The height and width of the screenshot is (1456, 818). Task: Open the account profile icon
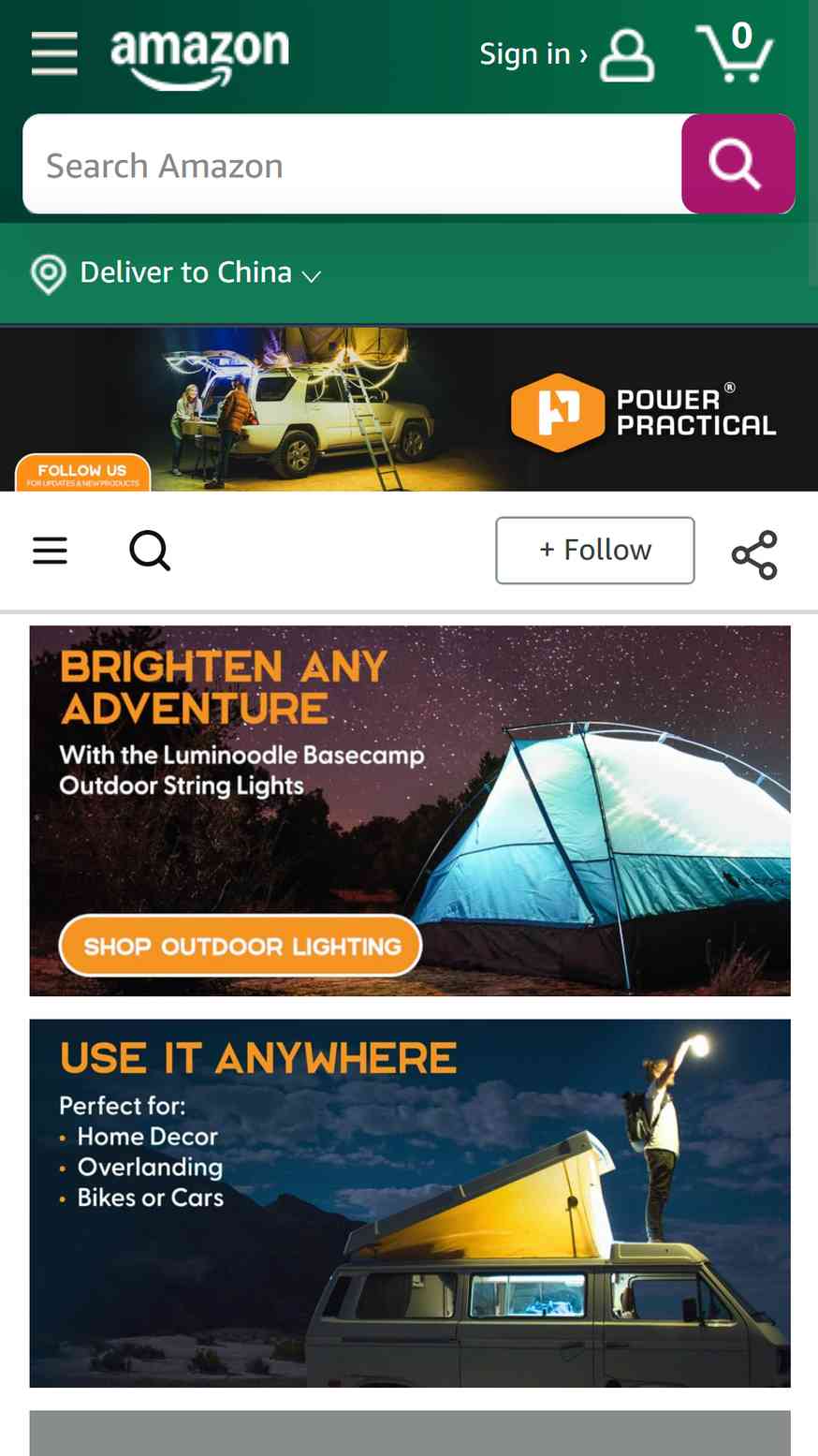click(627, 55)
